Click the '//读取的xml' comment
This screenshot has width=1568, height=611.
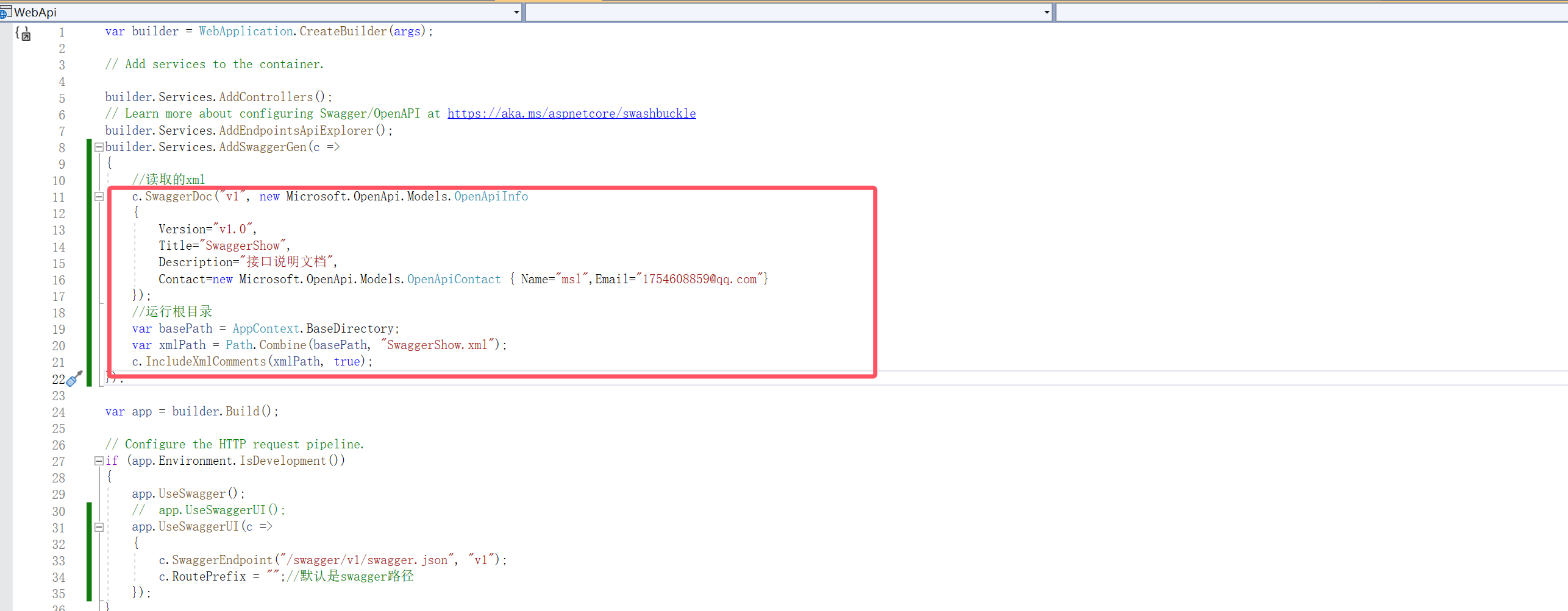pyautogui.click(x=169, y=180)
